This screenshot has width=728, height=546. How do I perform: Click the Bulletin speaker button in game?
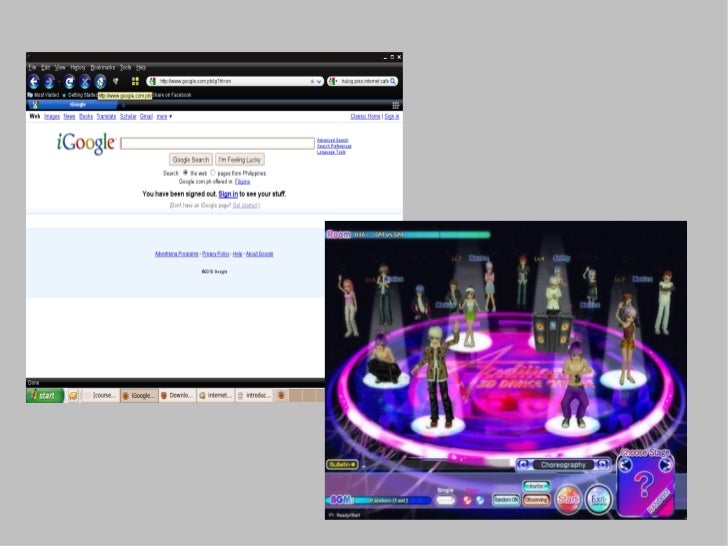343,465
